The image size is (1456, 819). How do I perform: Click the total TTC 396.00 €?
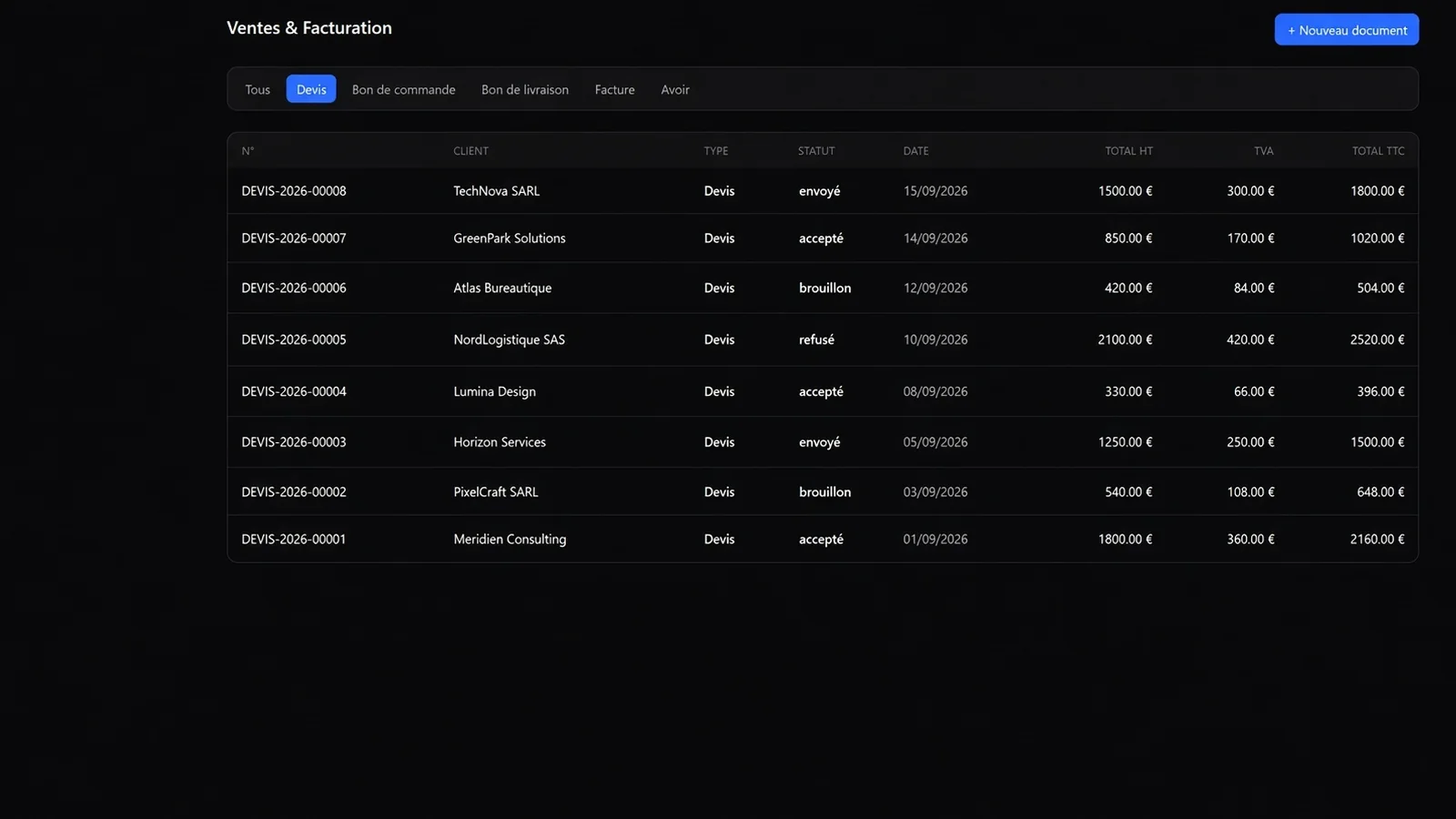pos(1380,391)
